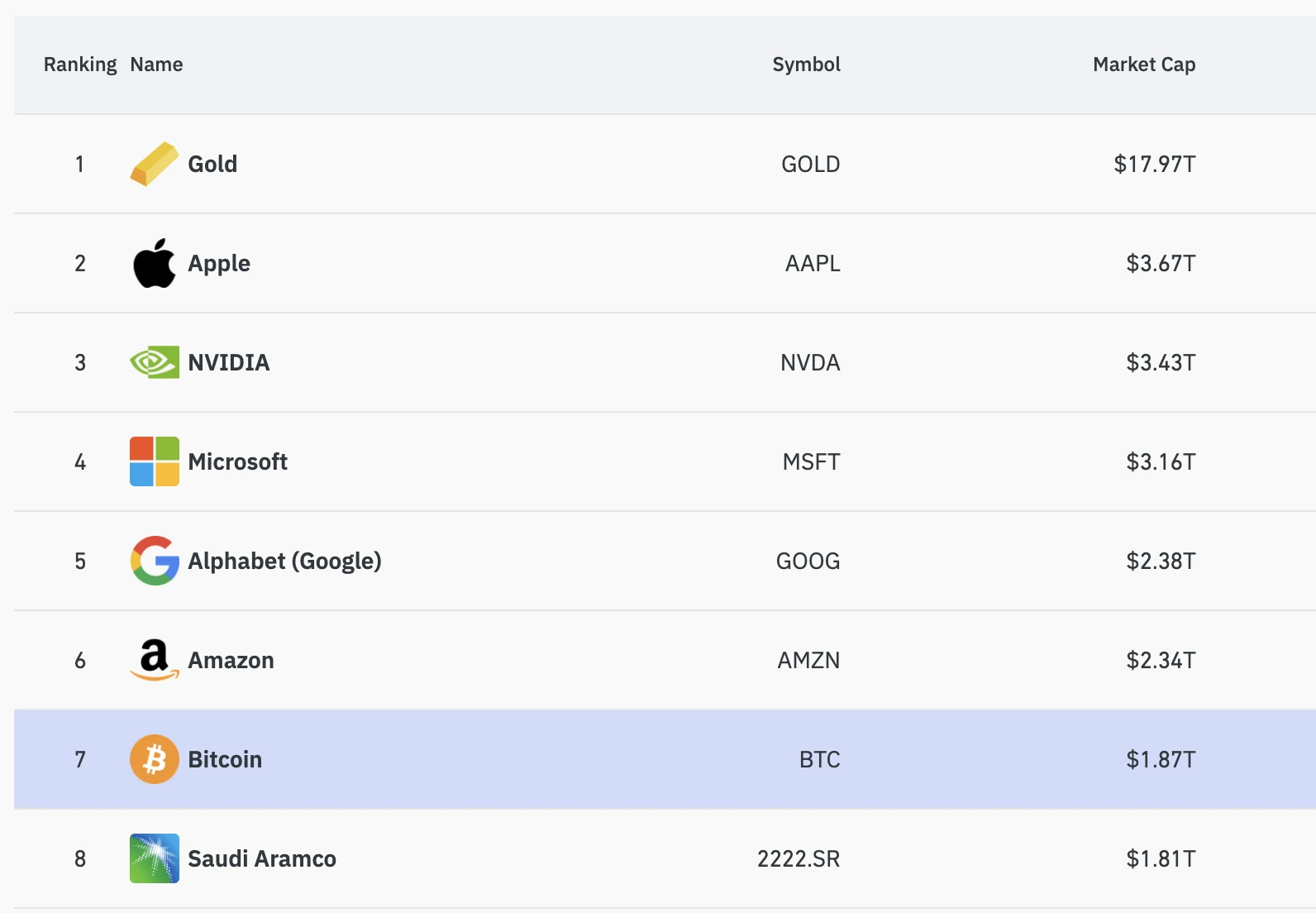
Task: Open the Amazon asset name
Action: [x=231, y=660]
